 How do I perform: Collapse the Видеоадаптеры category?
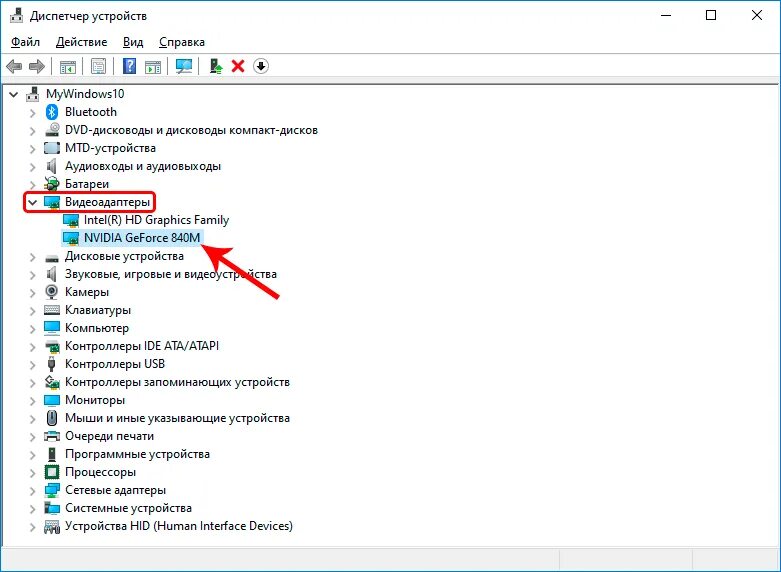point(32,202)
